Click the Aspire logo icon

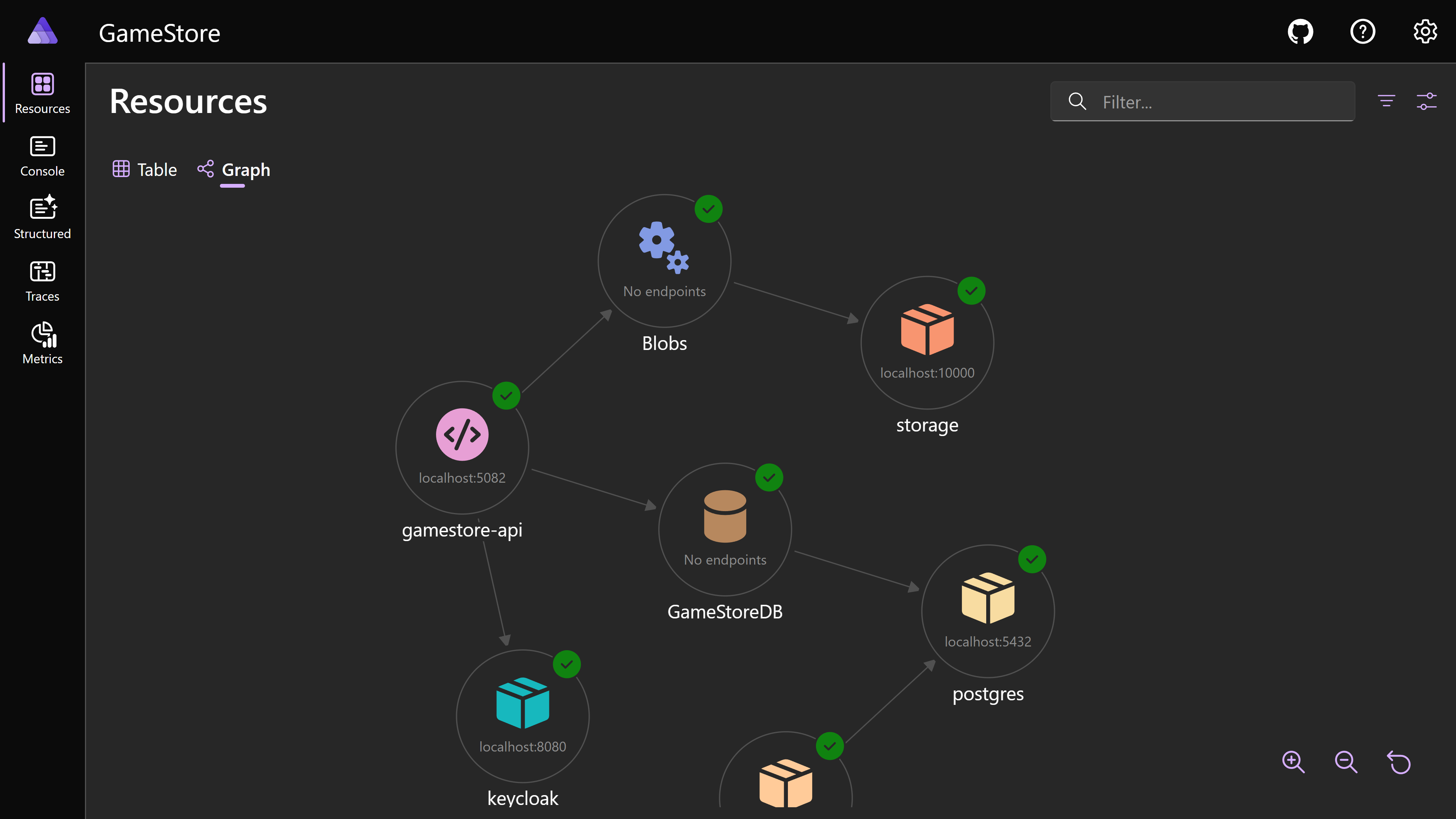pyautogui.click(x=42, y=31)
